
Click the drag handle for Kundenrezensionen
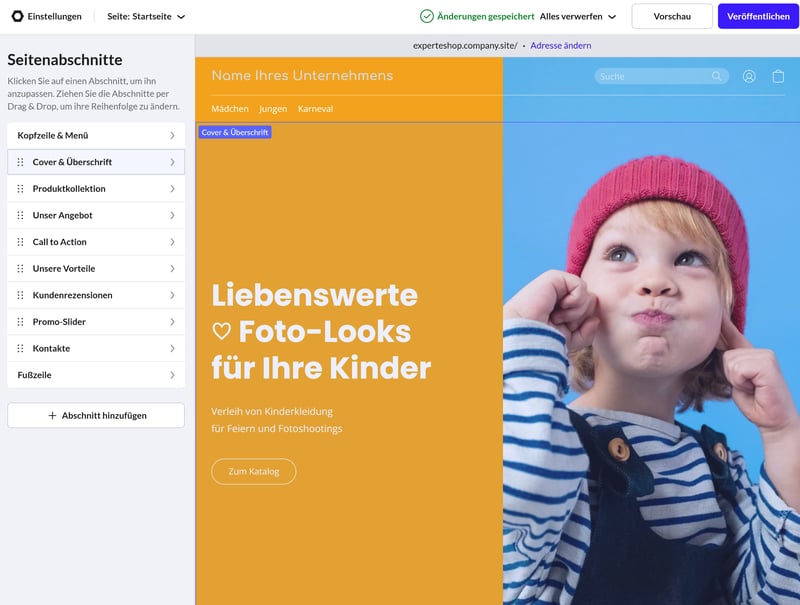pos(20,295)
